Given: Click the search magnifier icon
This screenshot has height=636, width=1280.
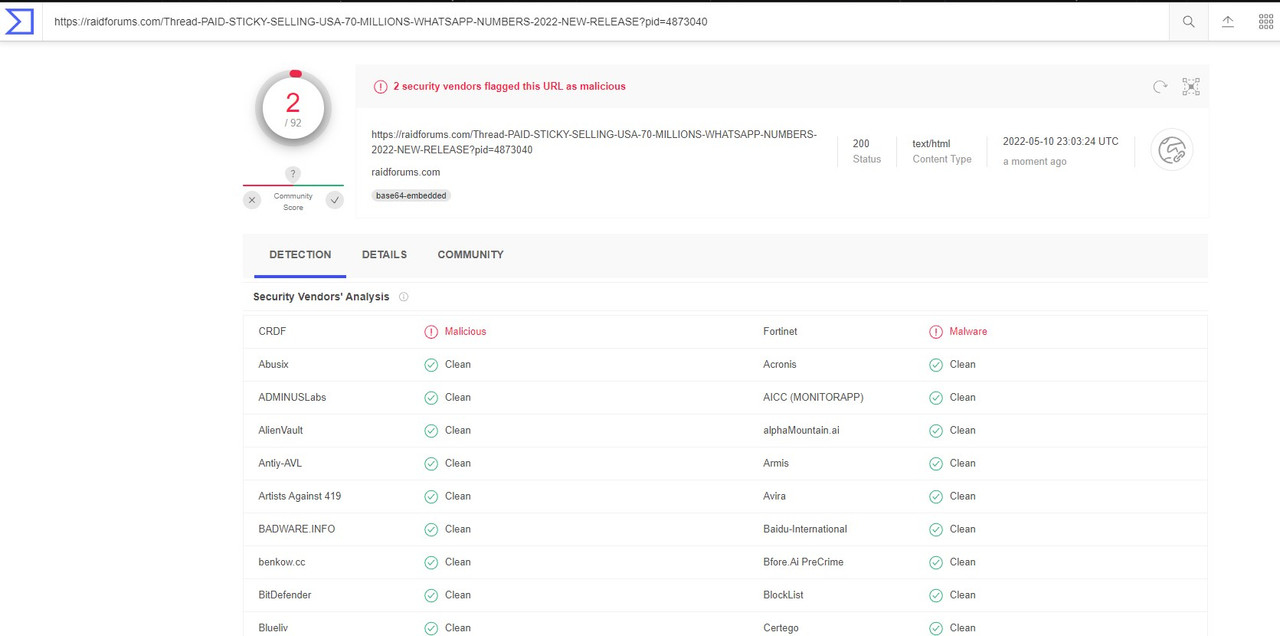Looking at the screenshot, I should tap(1188, 22).
